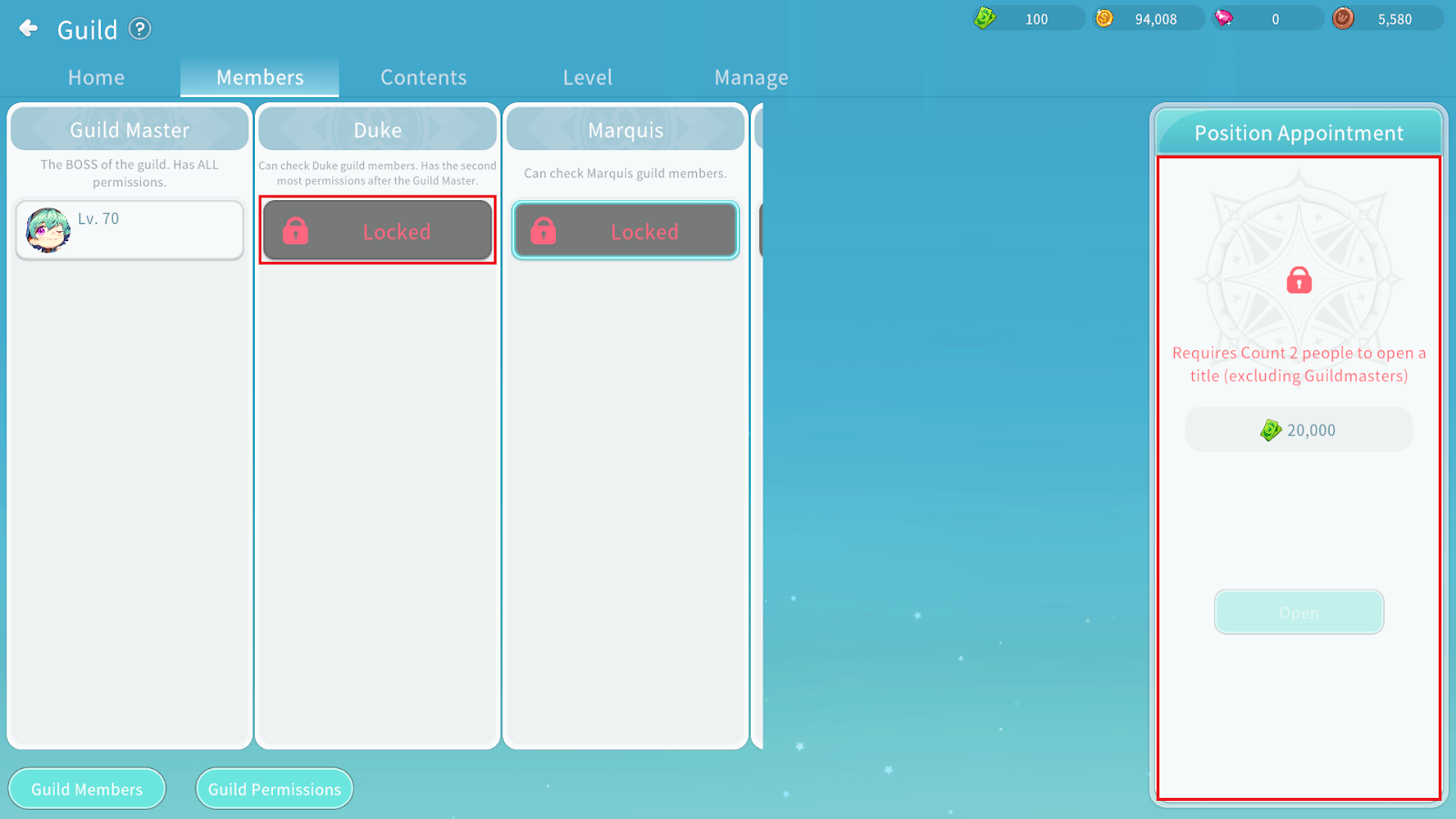Click the gold coin currency icon

1104,18
